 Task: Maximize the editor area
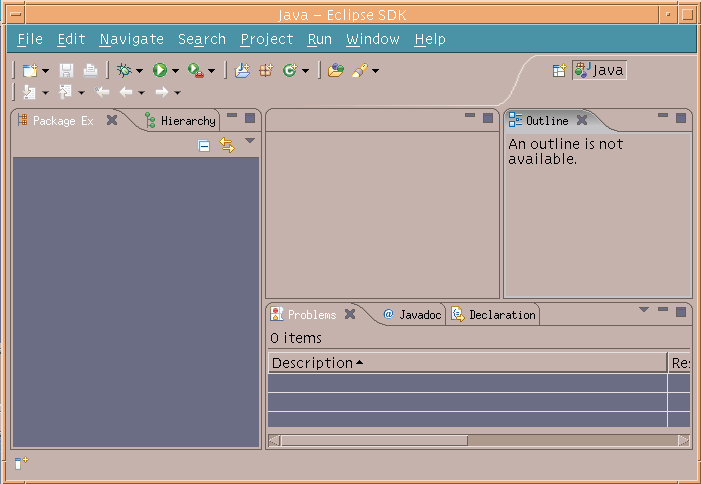(x=488, y=118)
